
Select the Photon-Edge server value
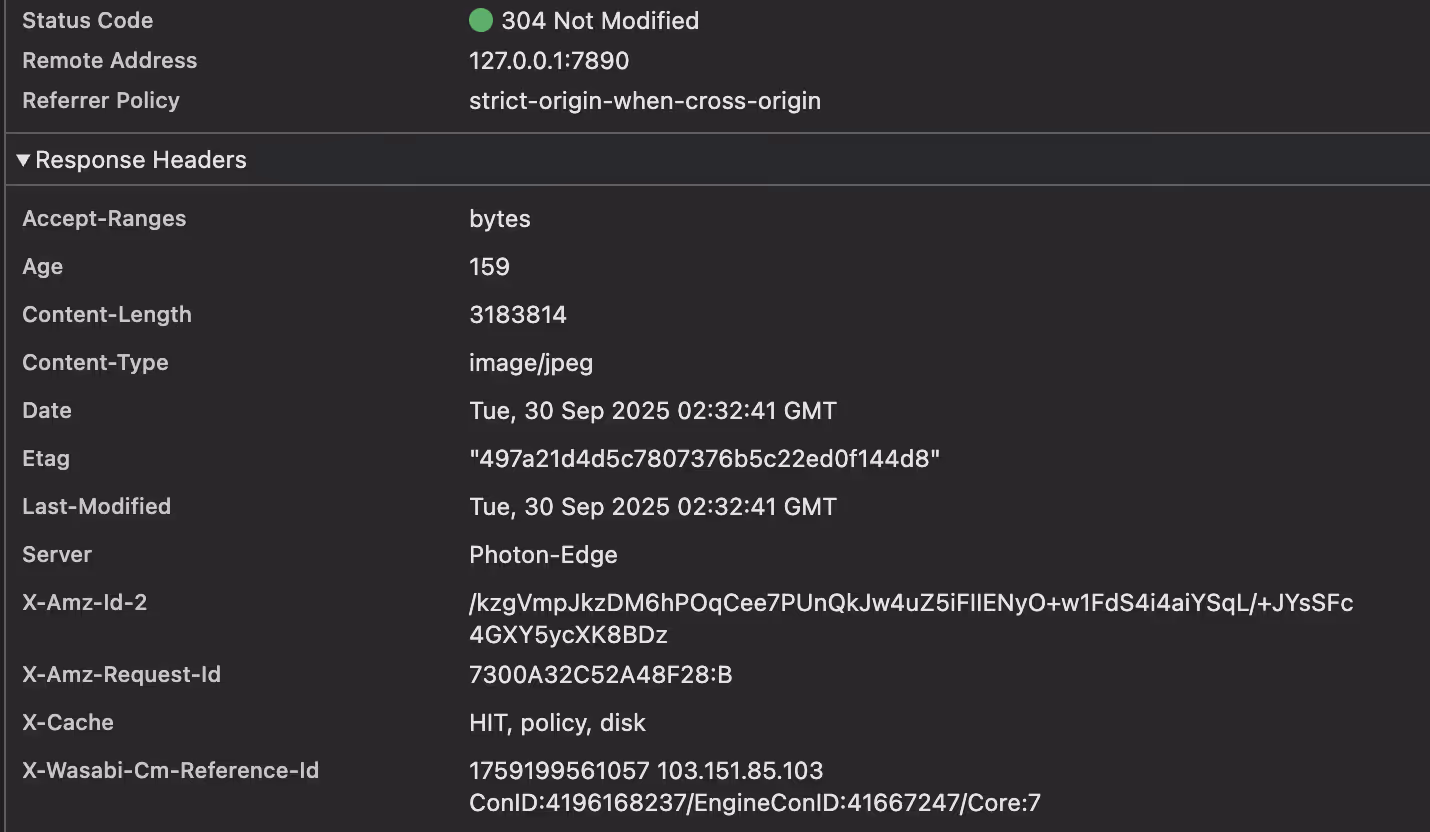pyautogui.click(x=543, y=555)
